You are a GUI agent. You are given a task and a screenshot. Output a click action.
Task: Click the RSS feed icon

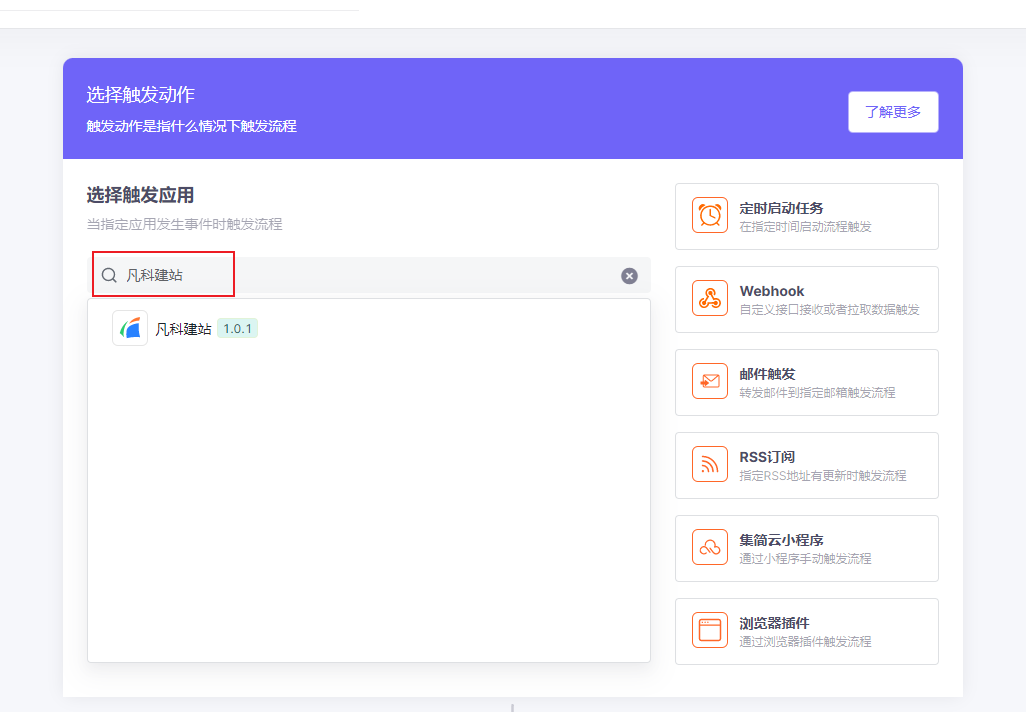click(x=710, y=465)
